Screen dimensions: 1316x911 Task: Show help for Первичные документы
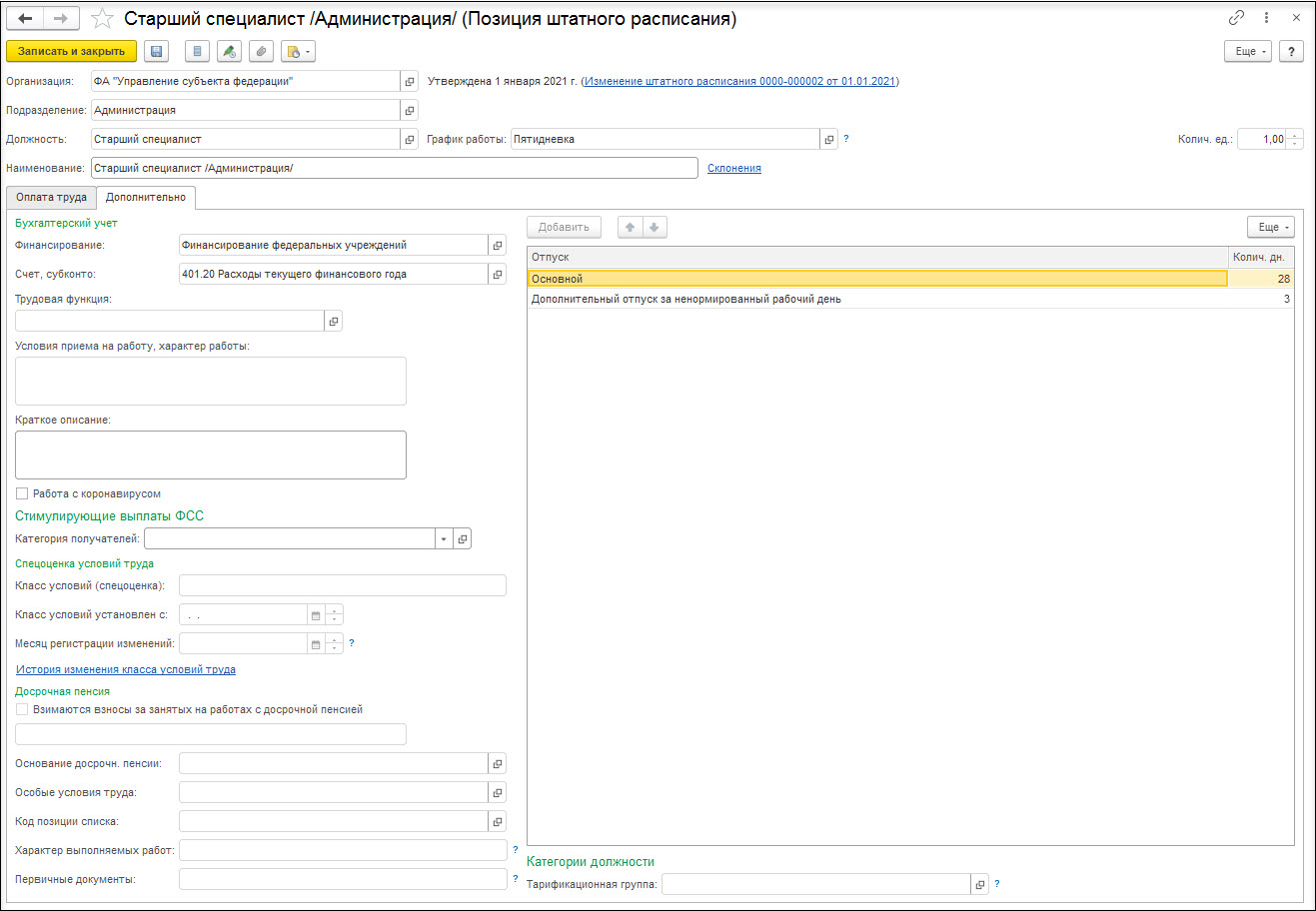point(516,879)
